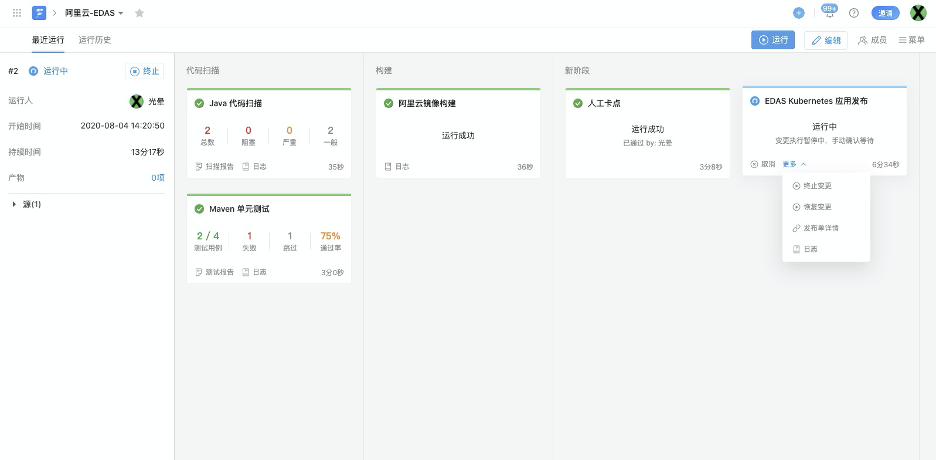Click the 0 阻塞 count in Java card
Screen dimensions: 936x460
click(x=248, y=130)
